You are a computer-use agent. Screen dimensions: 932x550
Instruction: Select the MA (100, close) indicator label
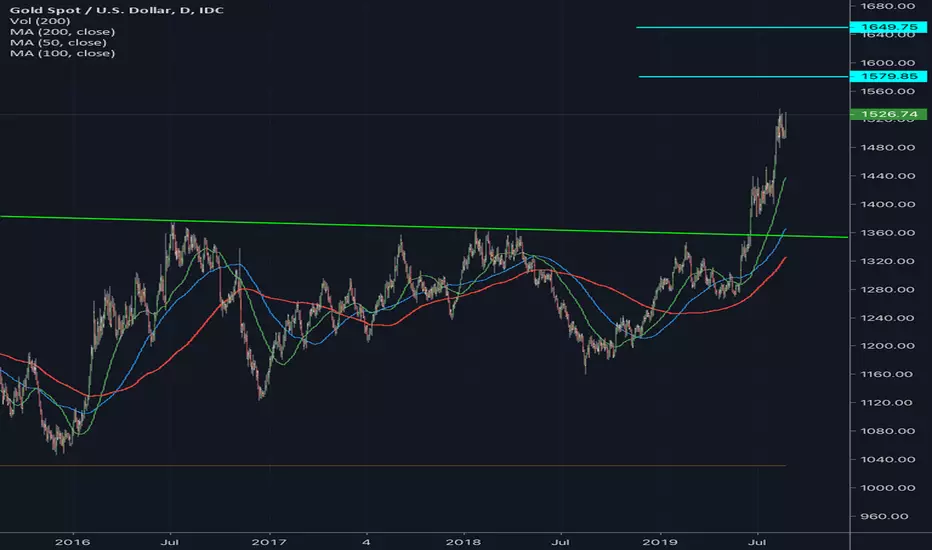click(x=62, y=53)
